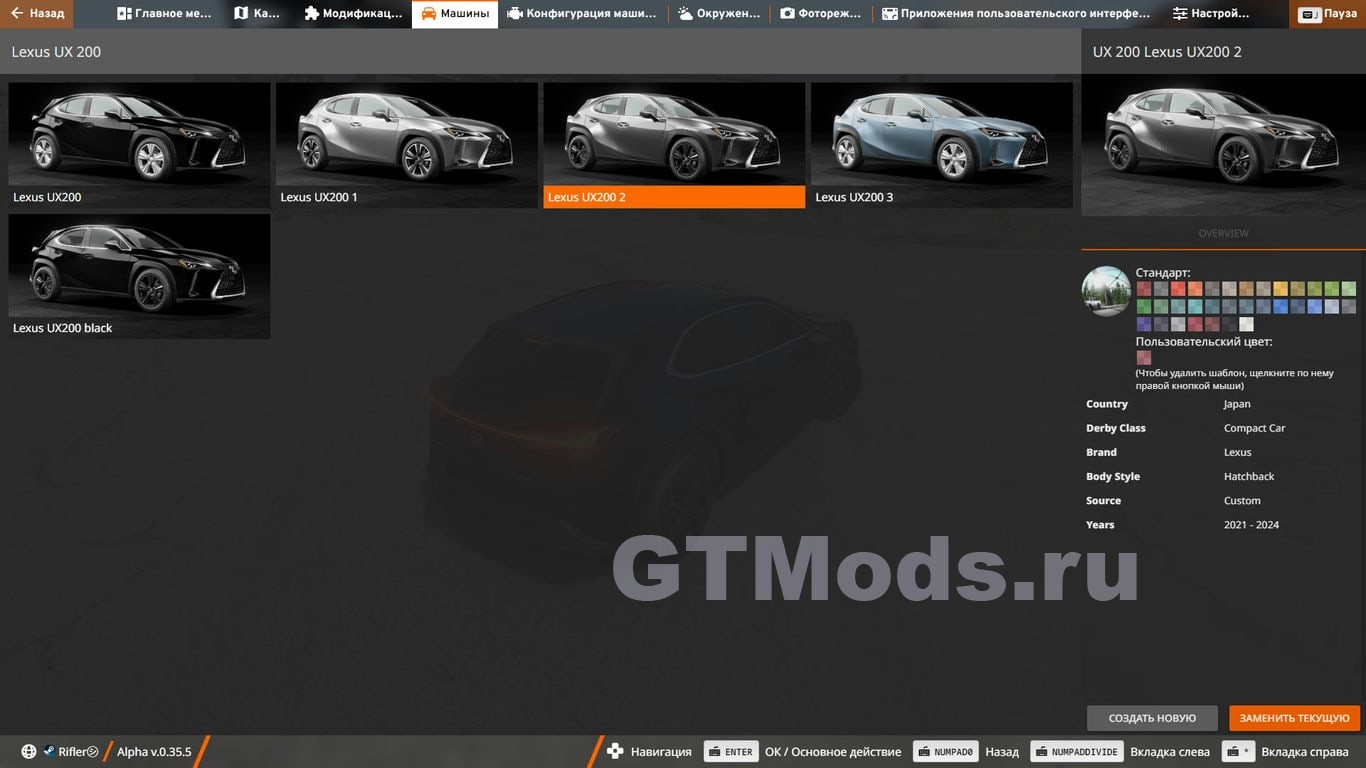Open the Настройки settings tab
Viewport: 1366px width, 768px height.
(1211, 14)
